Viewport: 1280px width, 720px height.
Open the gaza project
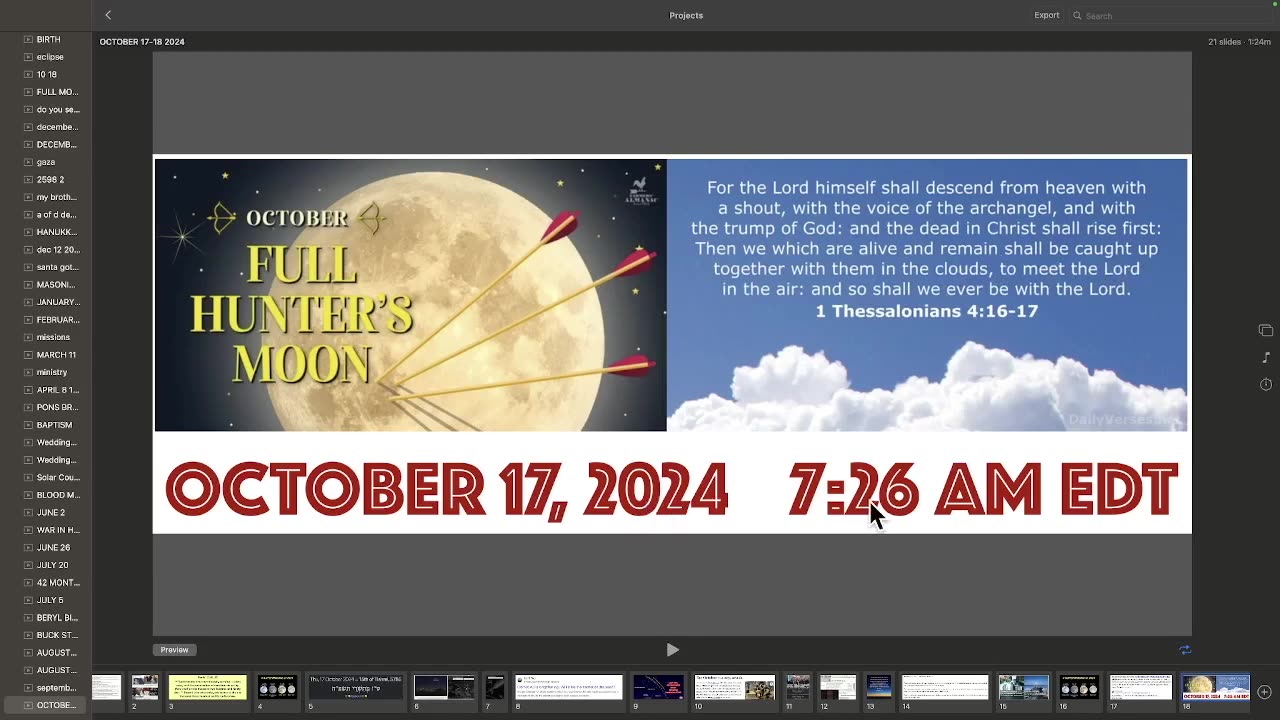coord(47,162)
